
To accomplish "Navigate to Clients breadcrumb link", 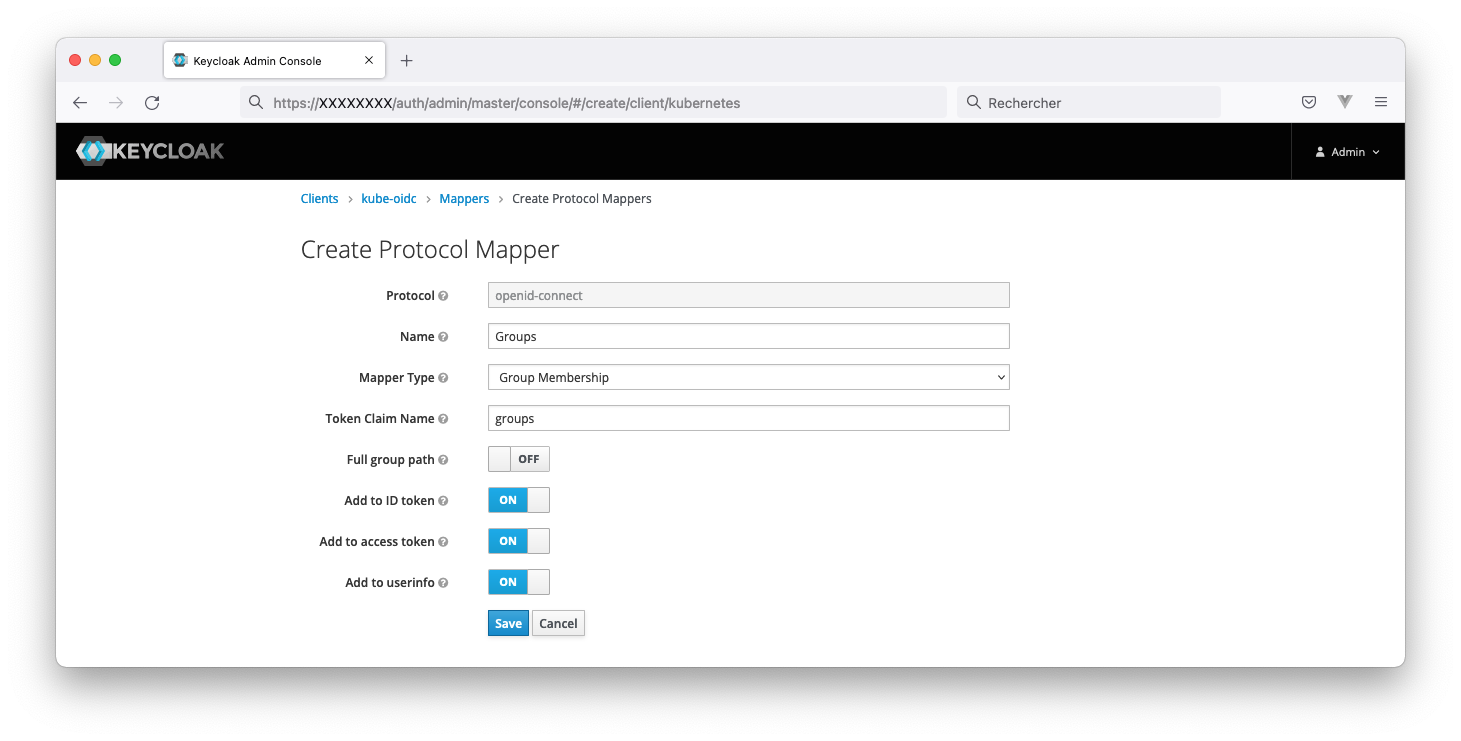I will (319, 199).
